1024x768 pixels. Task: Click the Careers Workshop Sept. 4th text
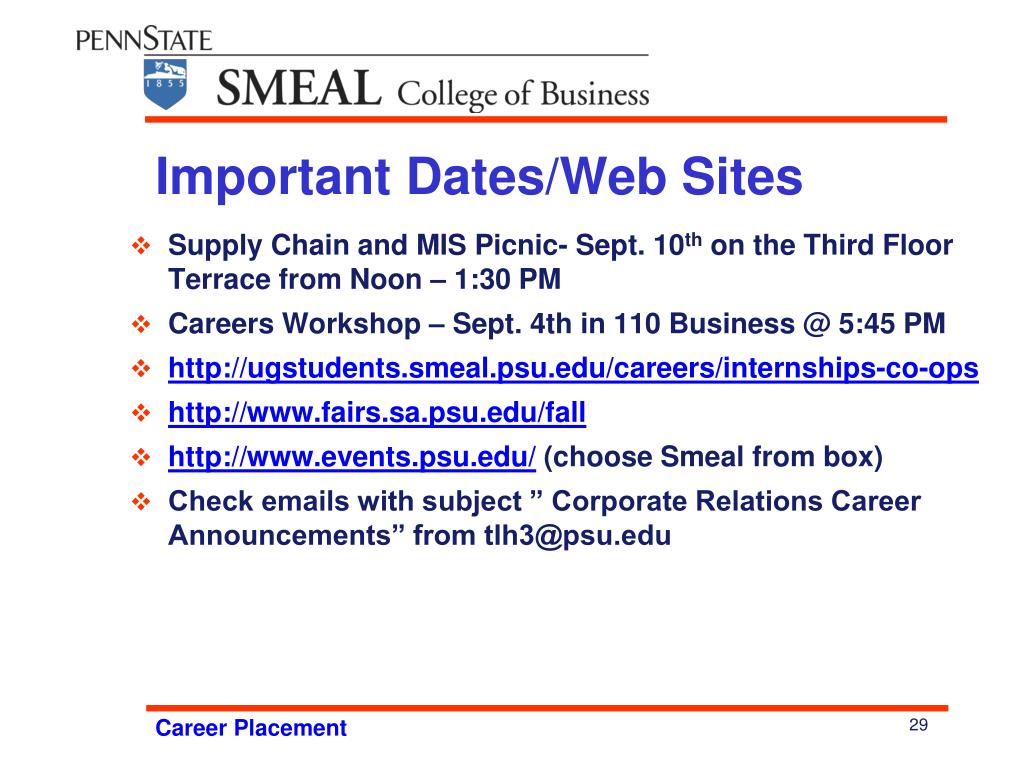(x=557, y=324)
